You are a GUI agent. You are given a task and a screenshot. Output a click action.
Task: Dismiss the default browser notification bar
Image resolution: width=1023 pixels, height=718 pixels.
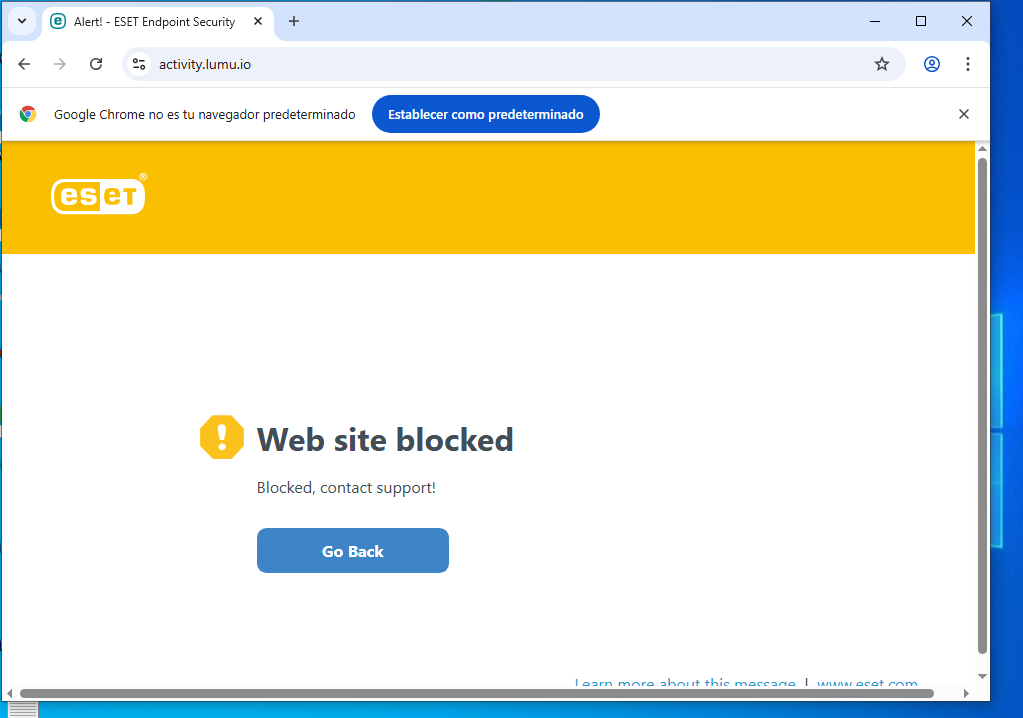pos(964,114)
